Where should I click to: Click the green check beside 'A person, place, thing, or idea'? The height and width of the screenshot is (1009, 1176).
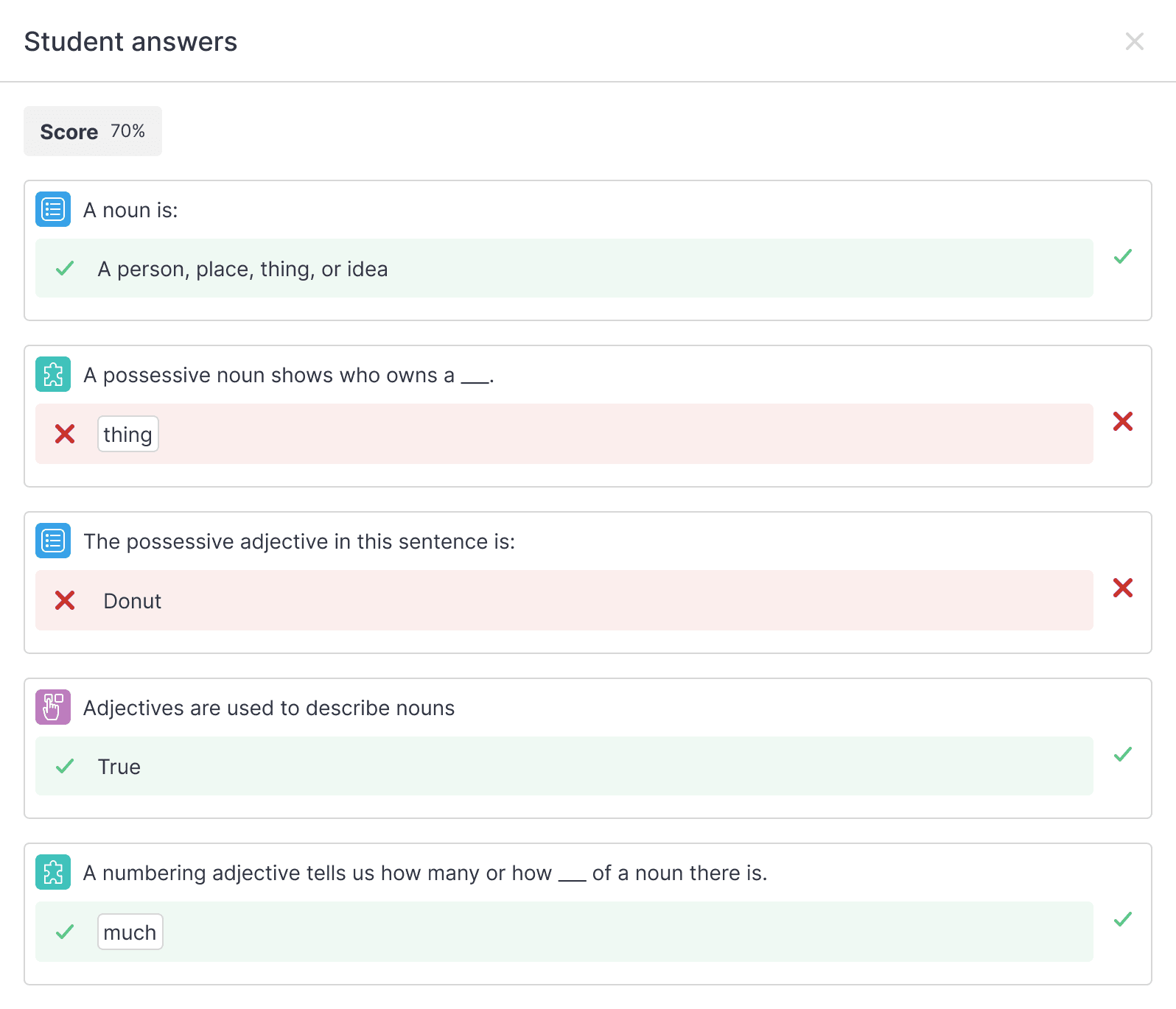point(65,268)
